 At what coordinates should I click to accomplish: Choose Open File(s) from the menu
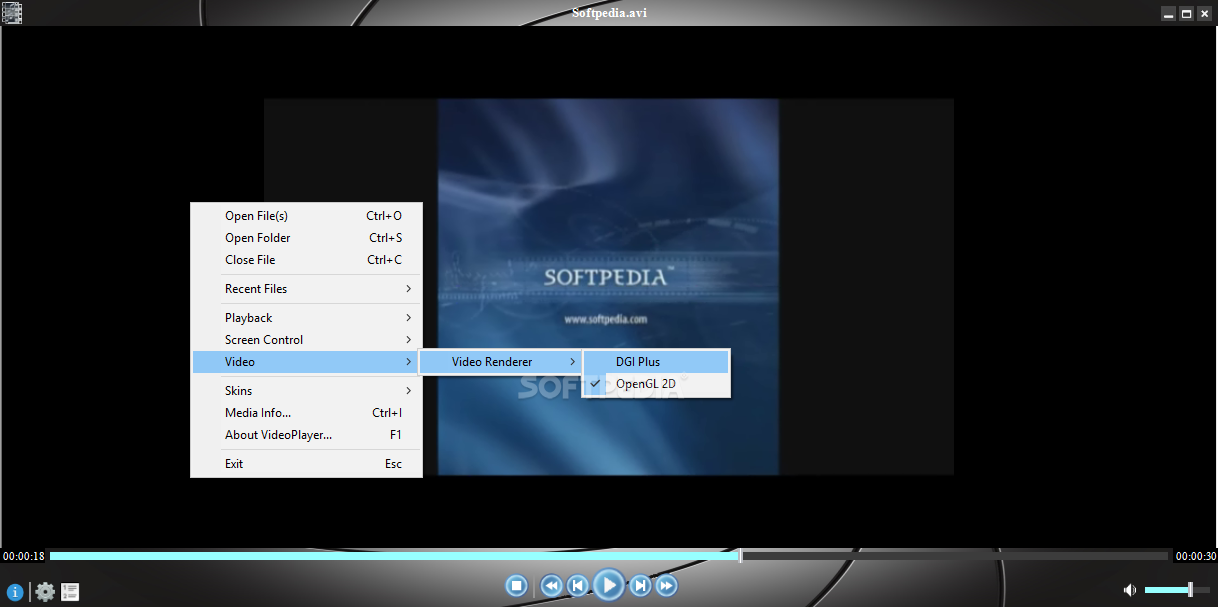pos(306,216)
